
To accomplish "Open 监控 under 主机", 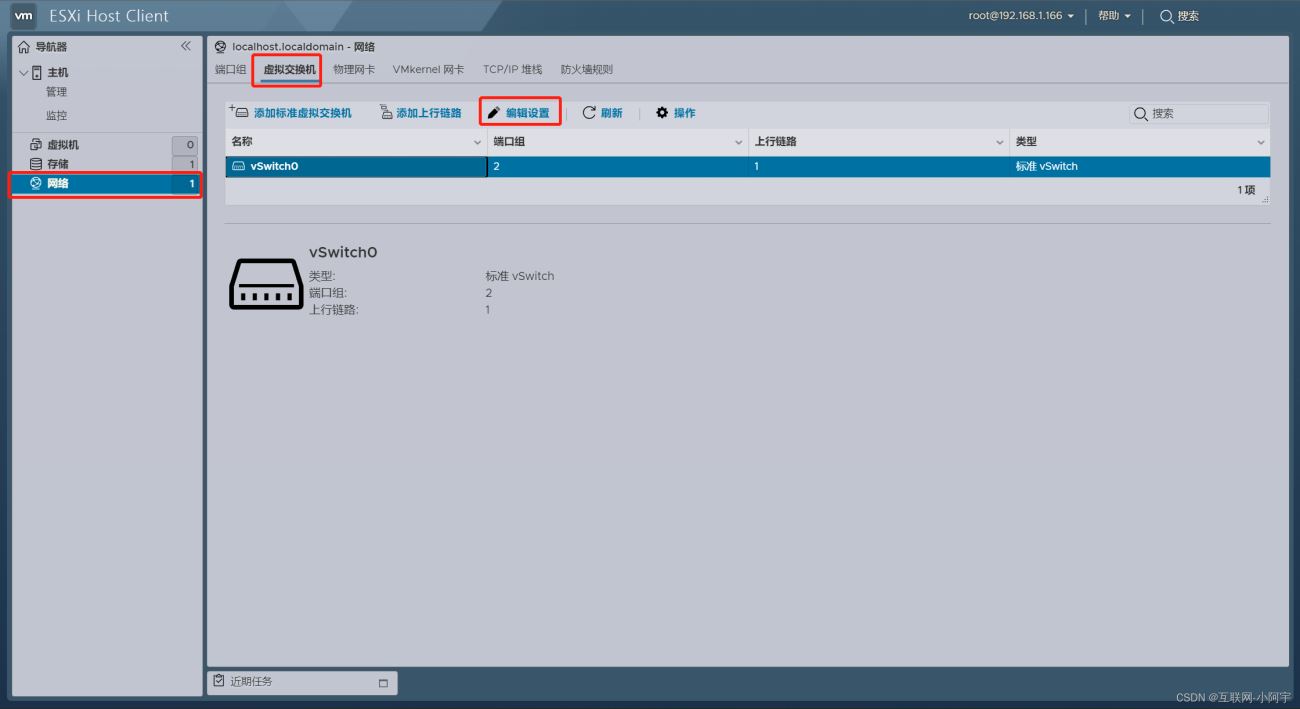I will [56, 115].
